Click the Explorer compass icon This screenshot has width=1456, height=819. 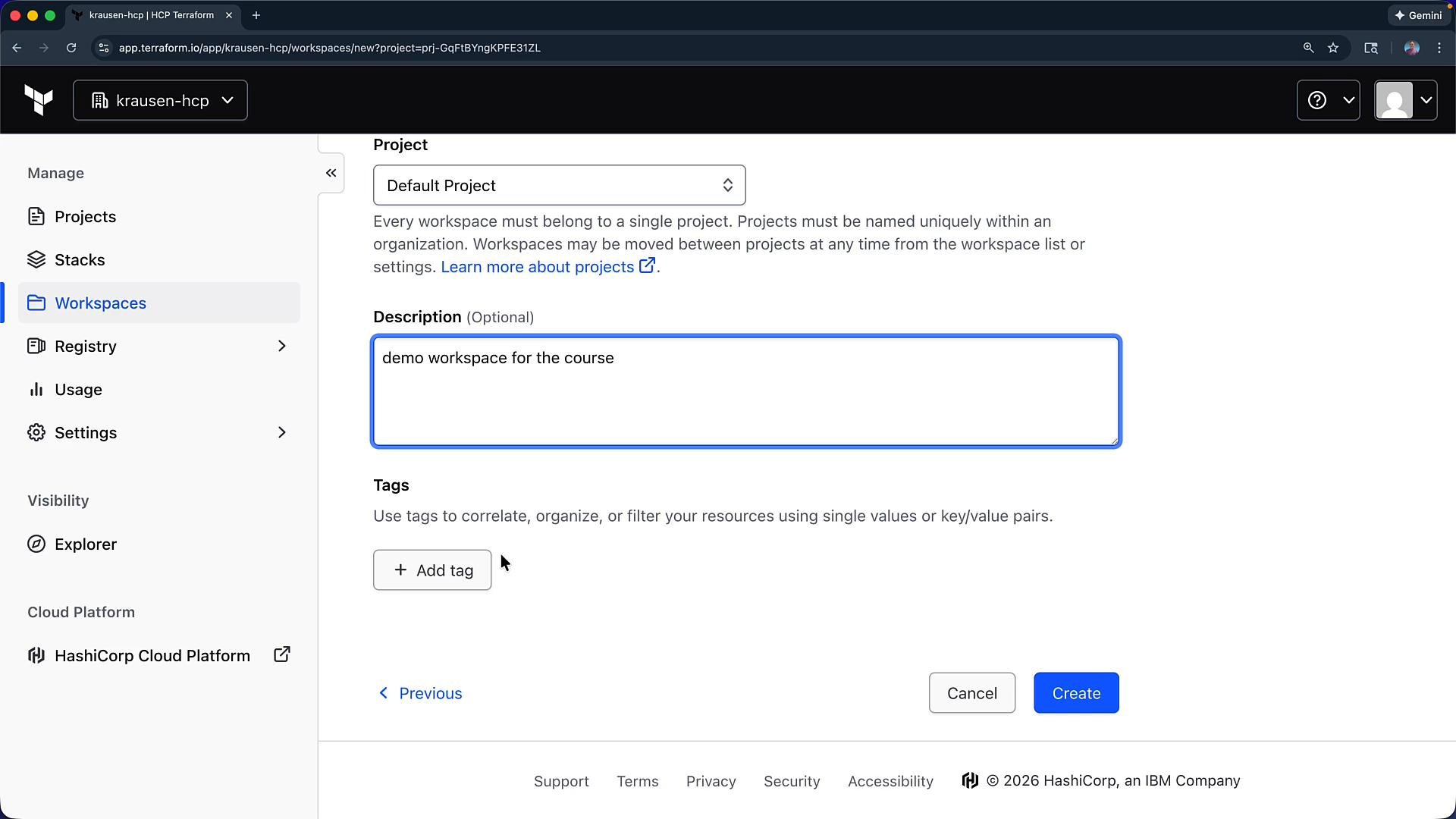(36, 544)
